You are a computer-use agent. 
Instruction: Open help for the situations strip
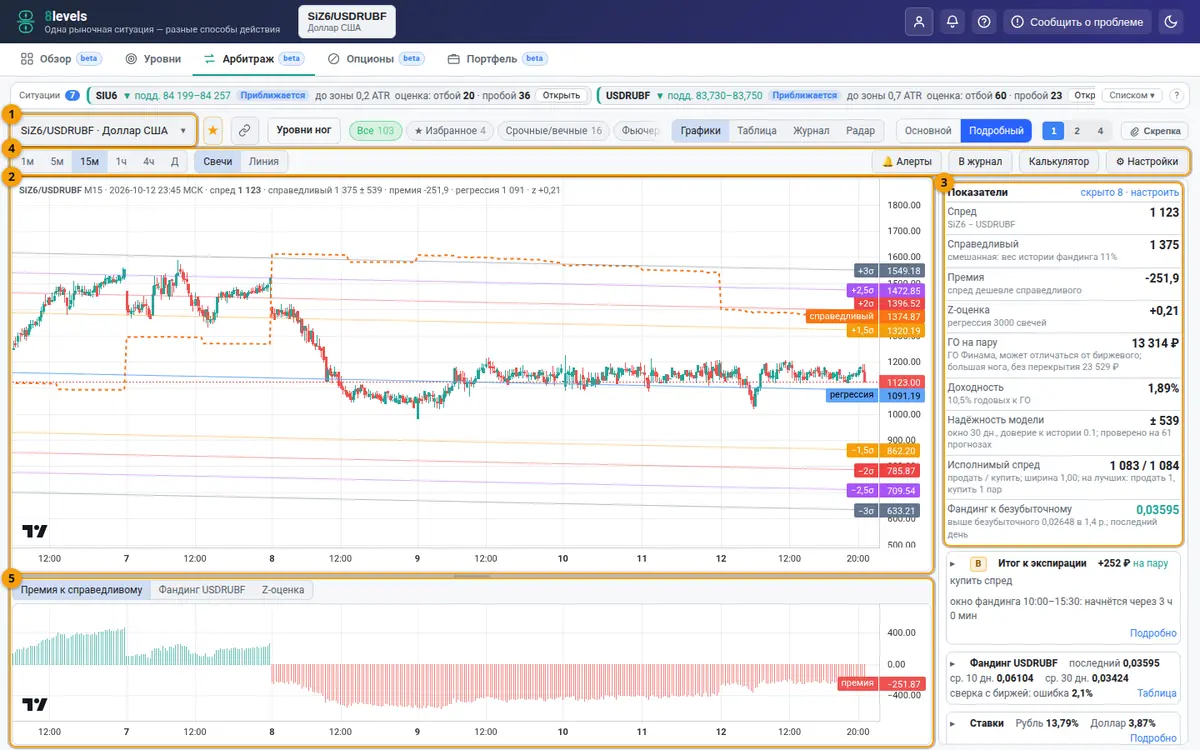[x=1176, y=96]
